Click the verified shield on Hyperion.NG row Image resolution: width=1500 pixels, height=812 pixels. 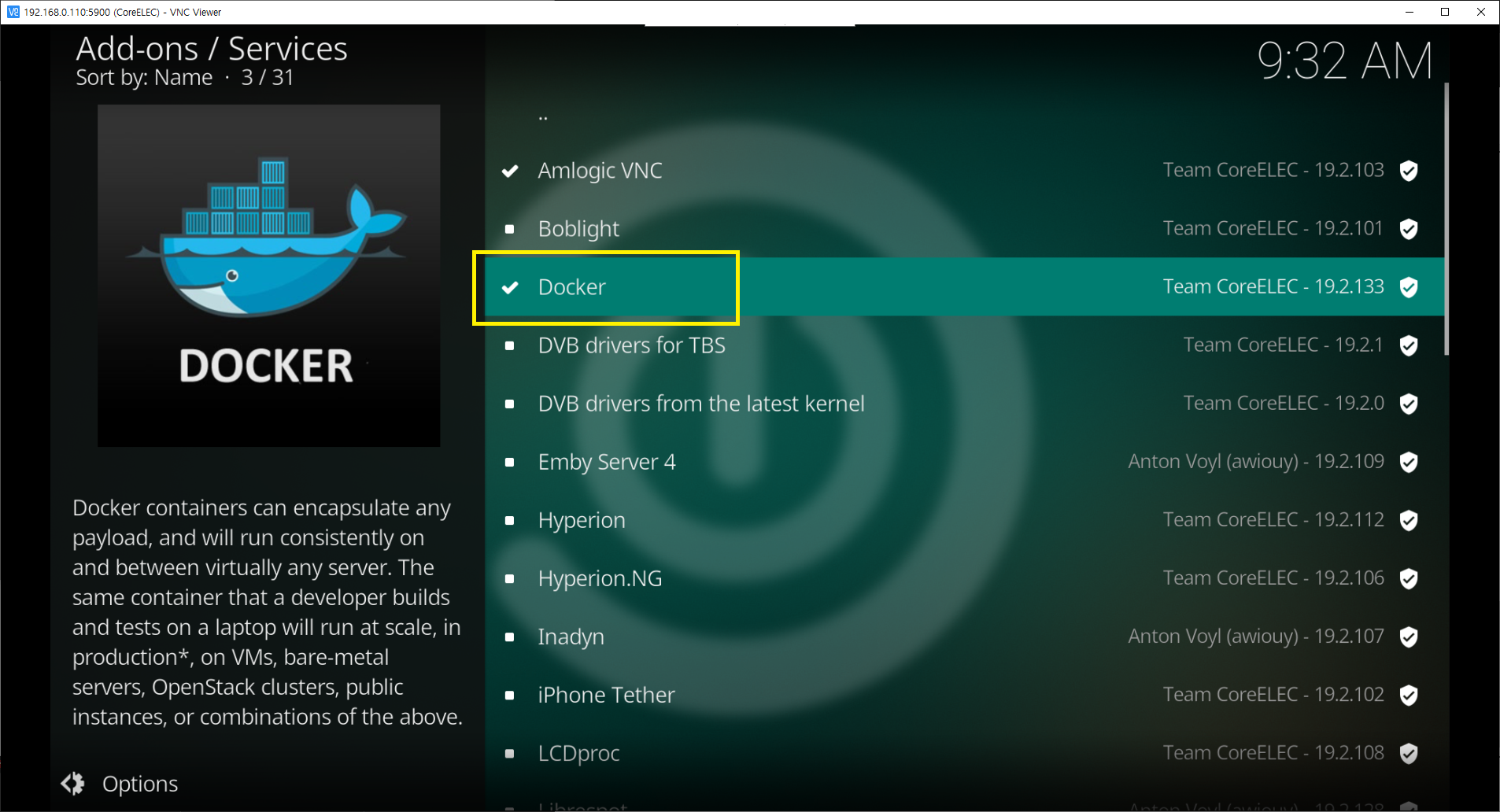coord(1409,578)
